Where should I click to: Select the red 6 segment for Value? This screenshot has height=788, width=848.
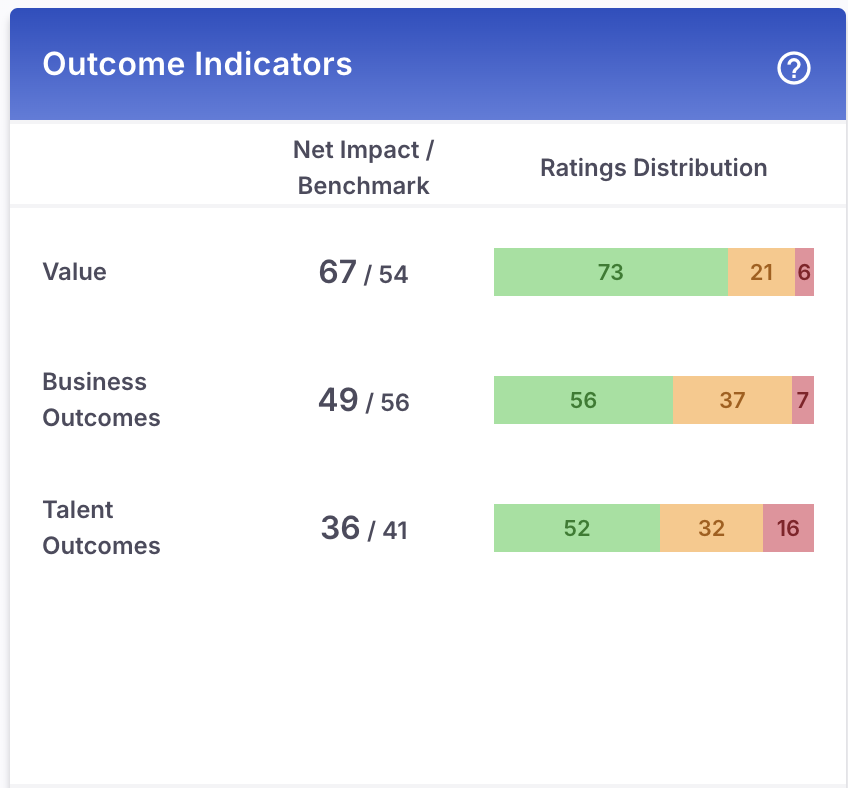(804, 272)
